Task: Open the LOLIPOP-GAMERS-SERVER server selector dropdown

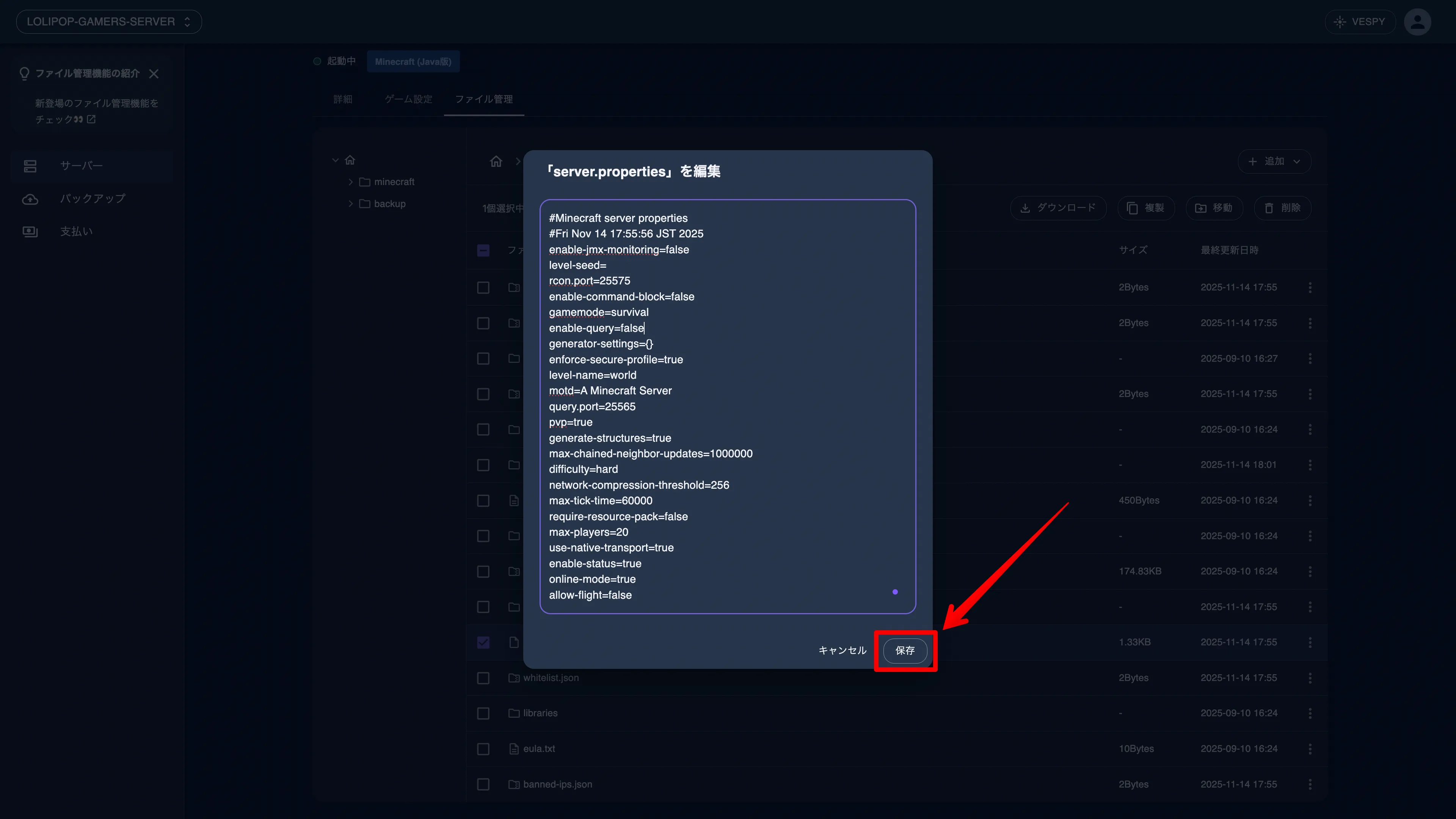Action: point(108,22)
